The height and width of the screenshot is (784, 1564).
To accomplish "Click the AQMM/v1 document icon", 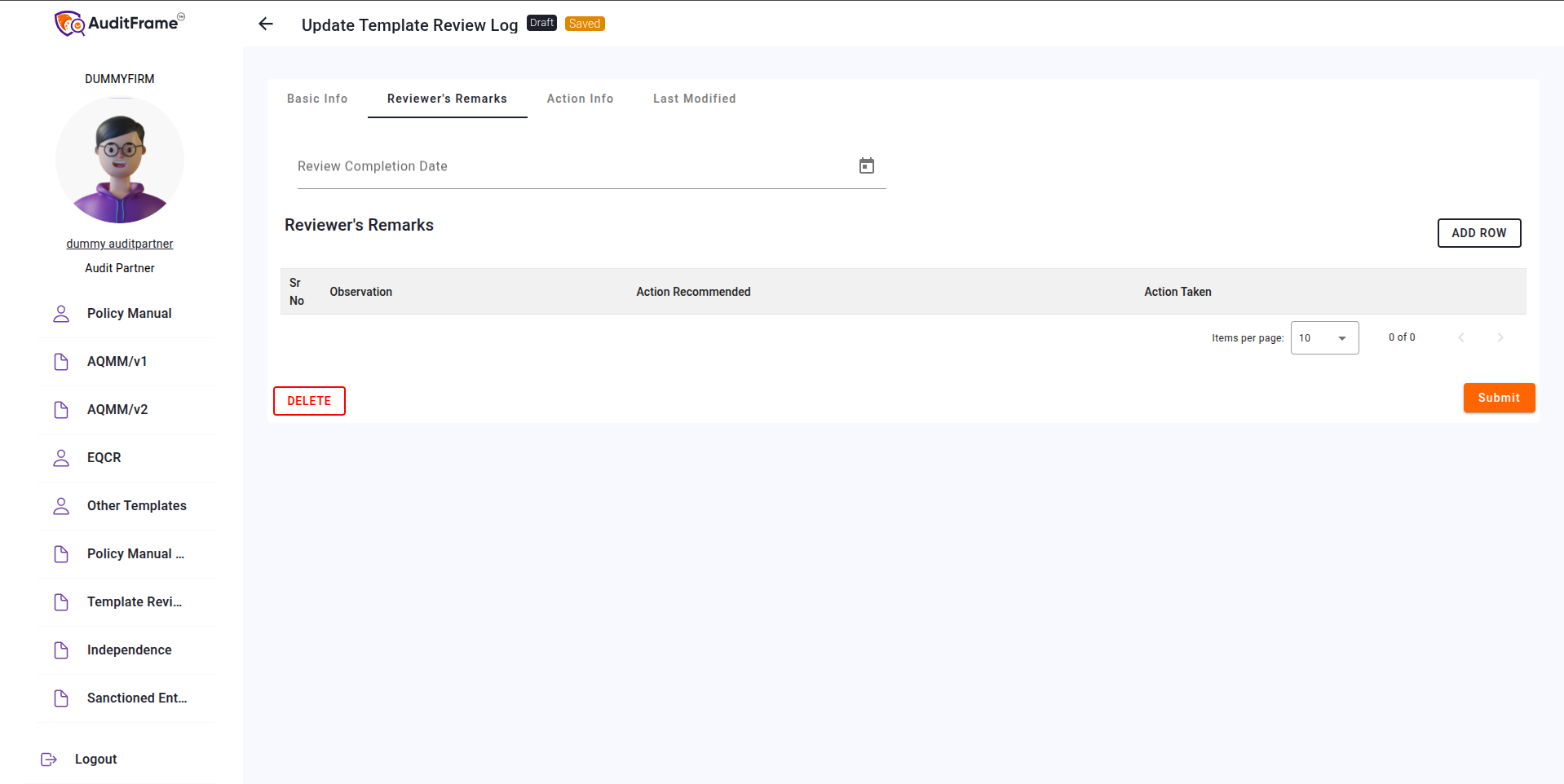I will (x=61, y=362).
